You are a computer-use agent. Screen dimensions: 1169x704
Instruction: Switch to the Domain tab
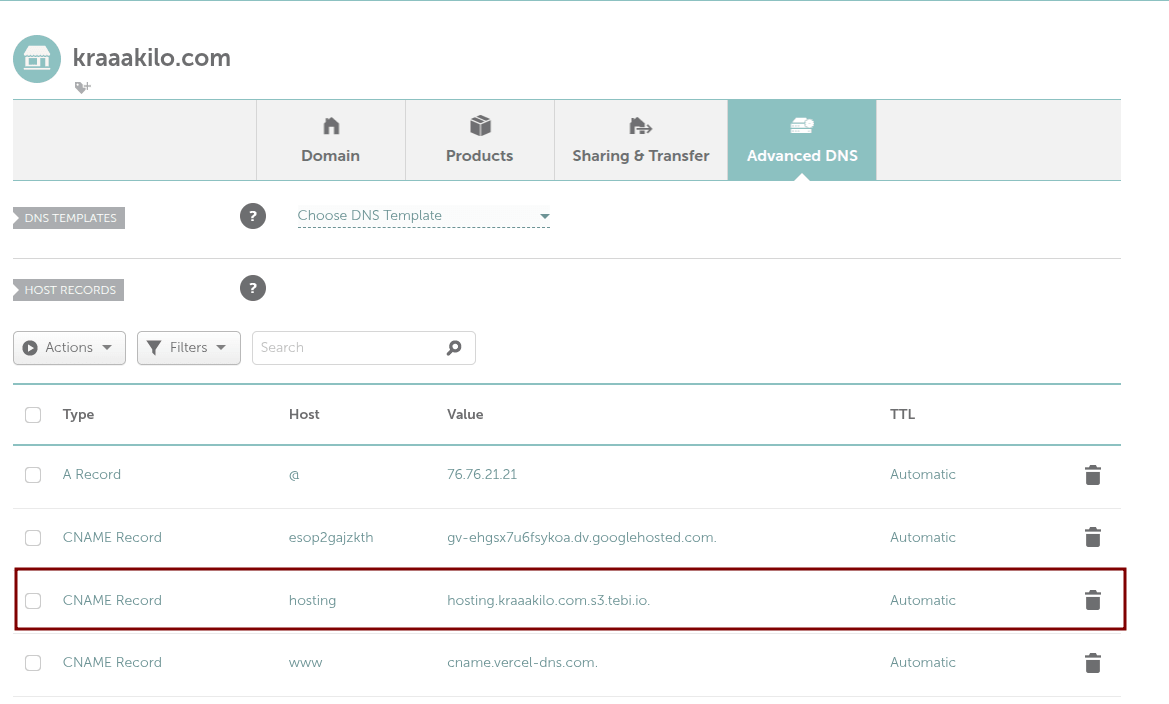[331, 140]
